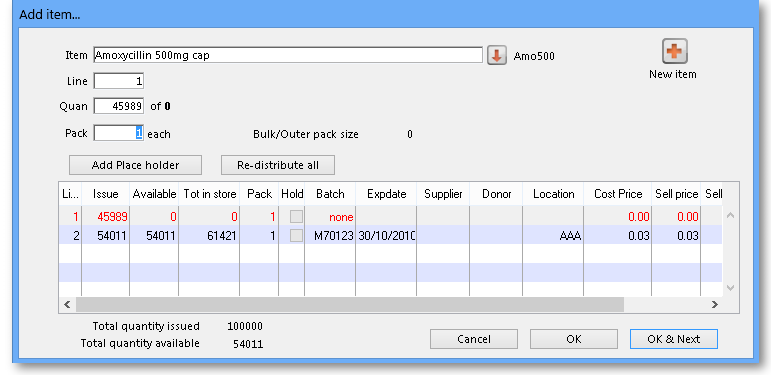The width and height of the screenshot is (771, 375).
Task: Click the OK & Next button
Action: point(674,339)
